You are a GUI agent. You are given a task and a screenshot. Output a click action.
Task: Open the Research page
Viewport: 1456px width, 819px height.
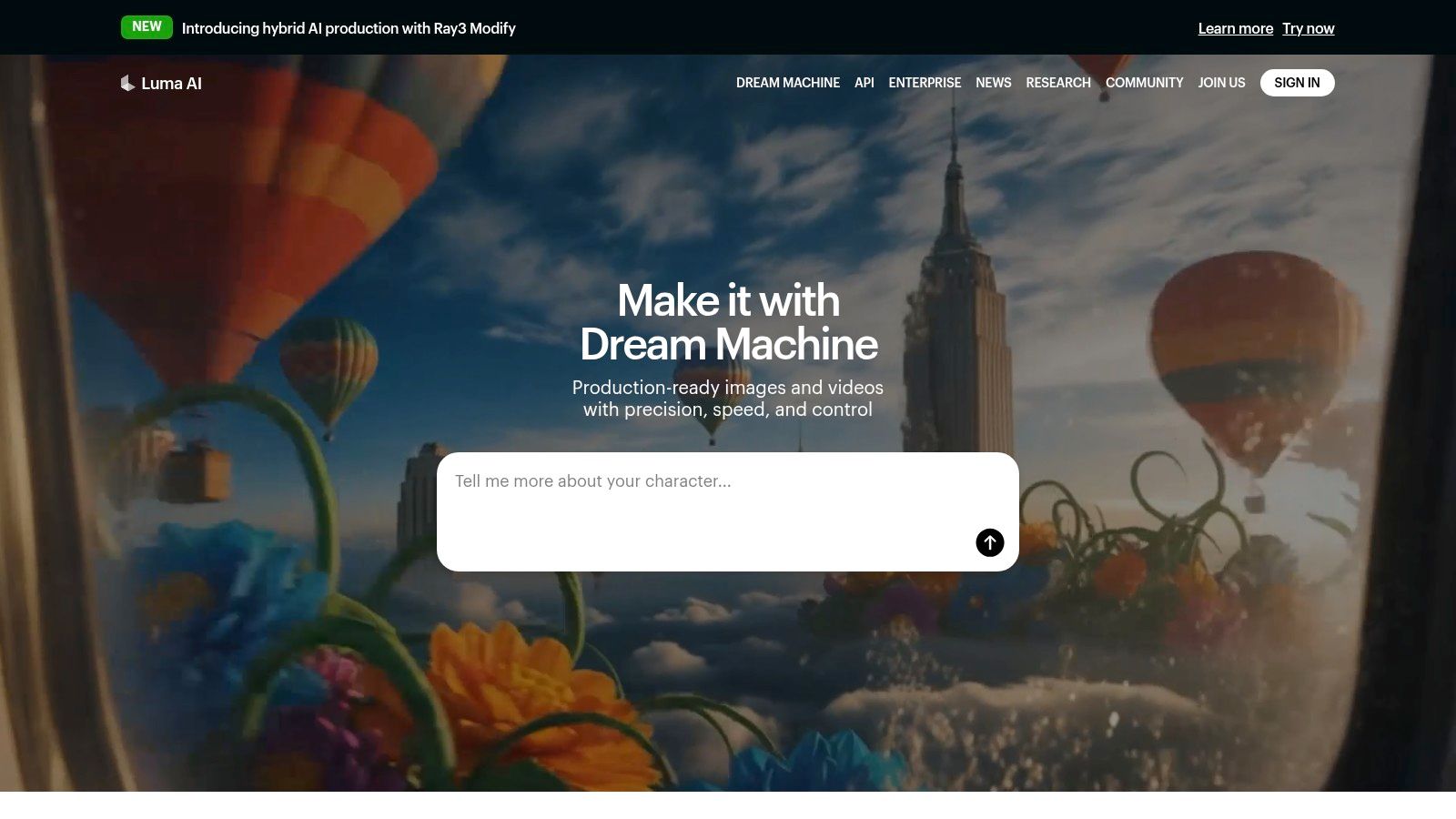(x=1057, y=83)
